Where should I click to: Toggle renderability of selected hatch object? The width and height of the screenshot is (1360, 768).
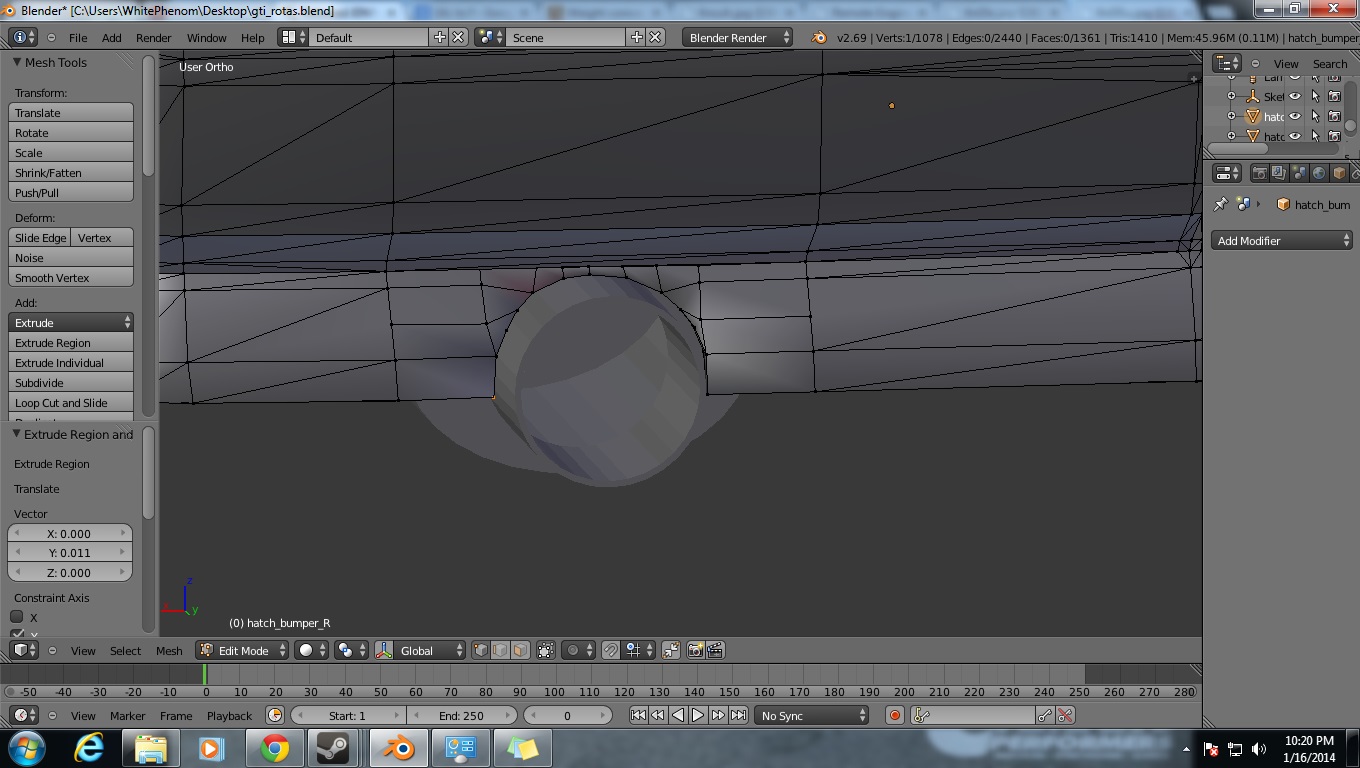[1334, 116]
